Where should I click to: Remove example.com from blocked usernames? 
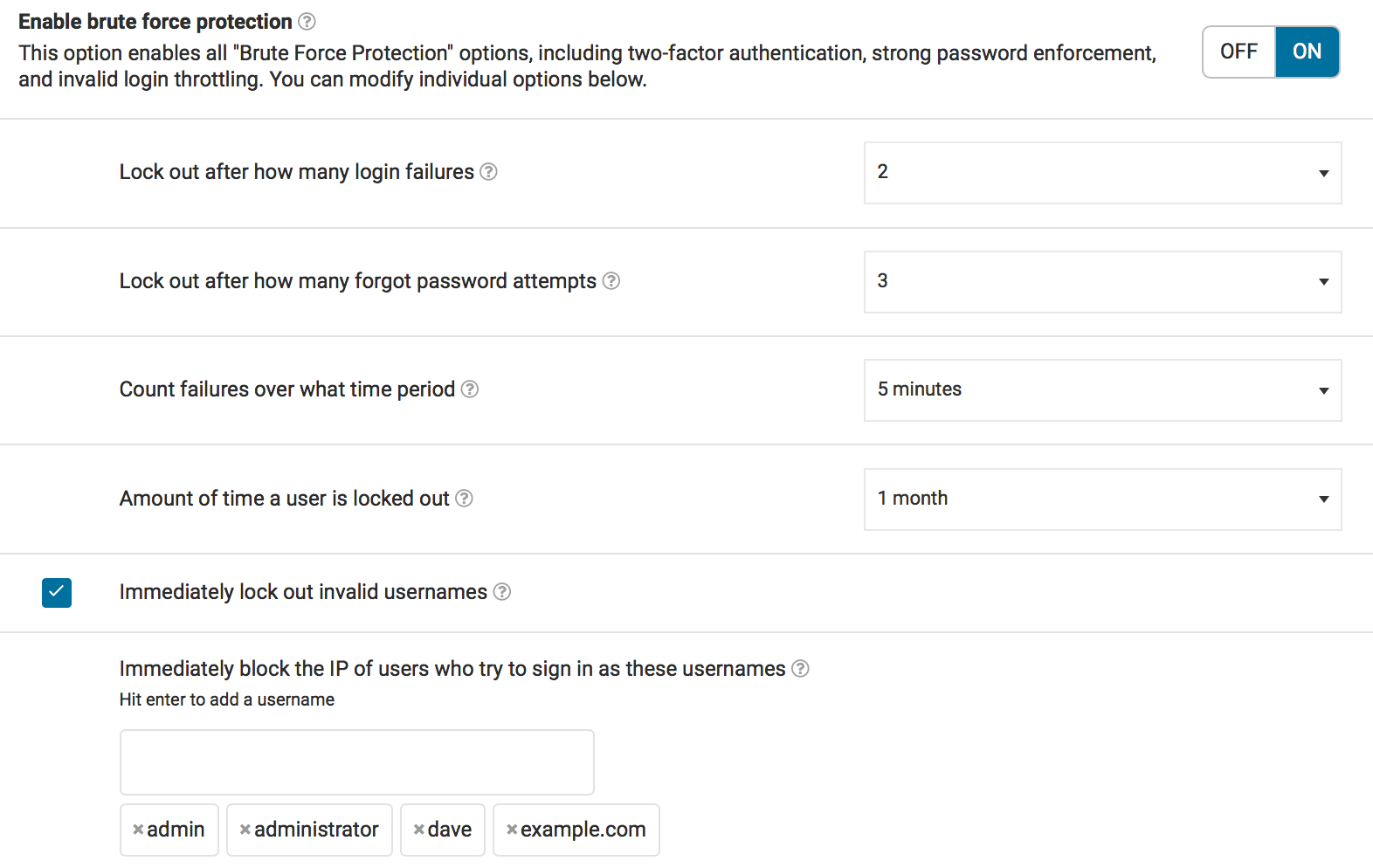512,830
